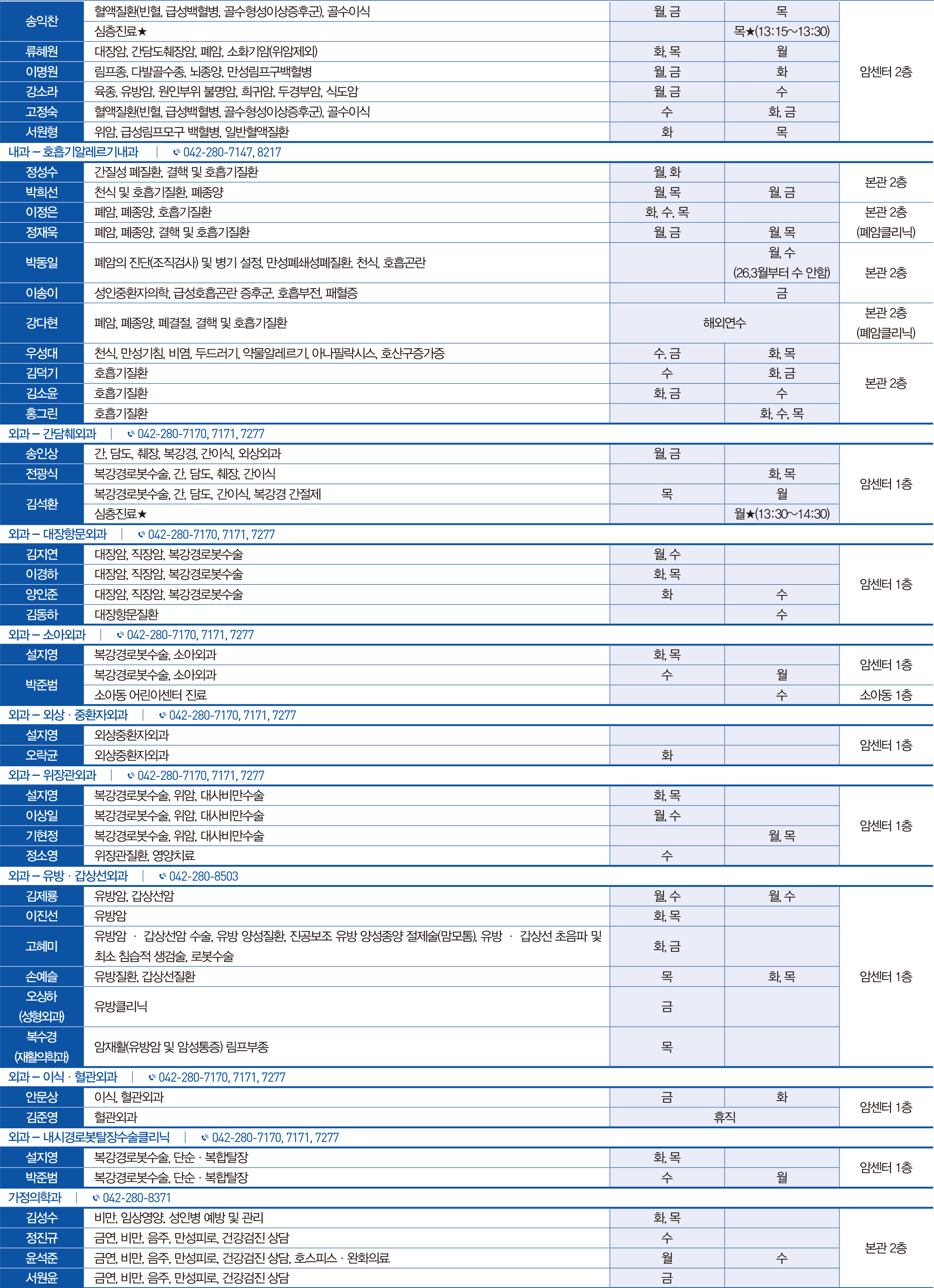Click phone icon beside 호흡기알레르기내과 number
Viewport: 934px width, 1288px height.
point(177,152)
